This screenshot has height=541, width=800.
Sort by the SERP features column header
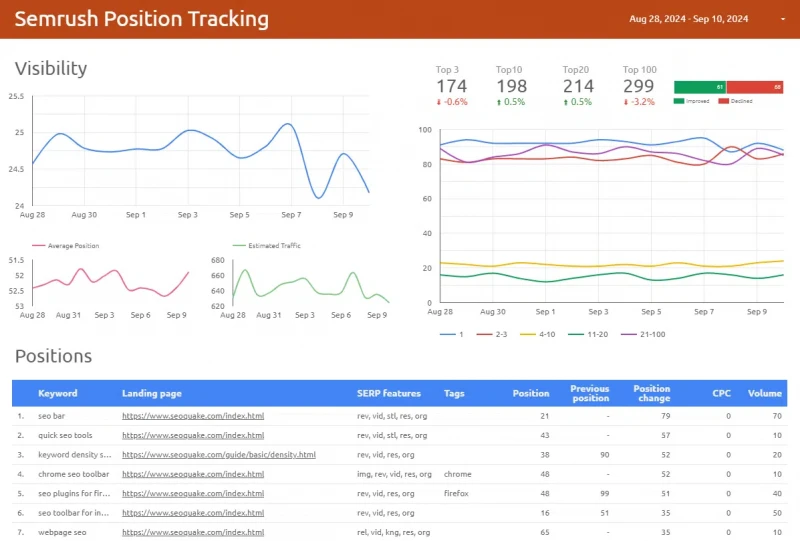tap(389, 394)
